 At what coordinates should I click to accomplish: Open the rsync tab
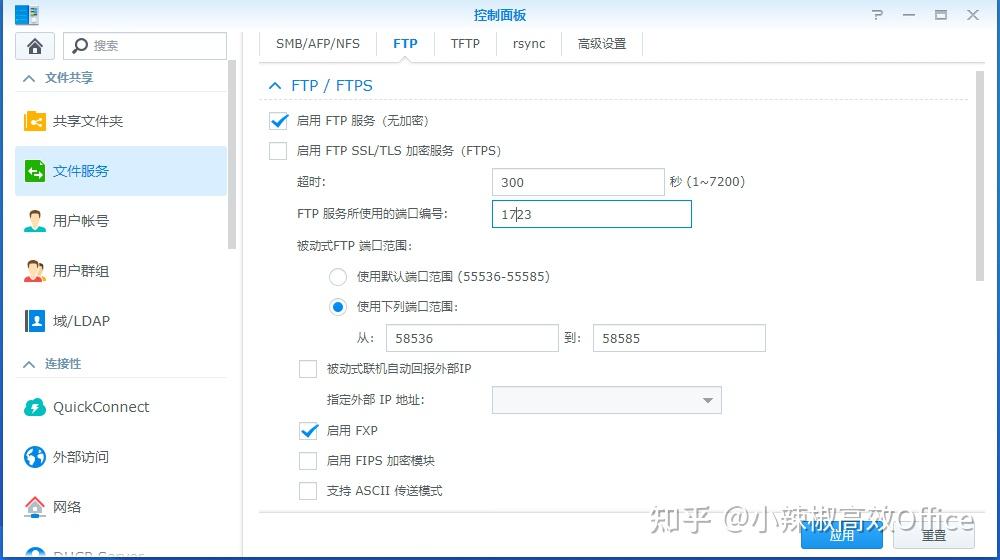coord(529,44)
